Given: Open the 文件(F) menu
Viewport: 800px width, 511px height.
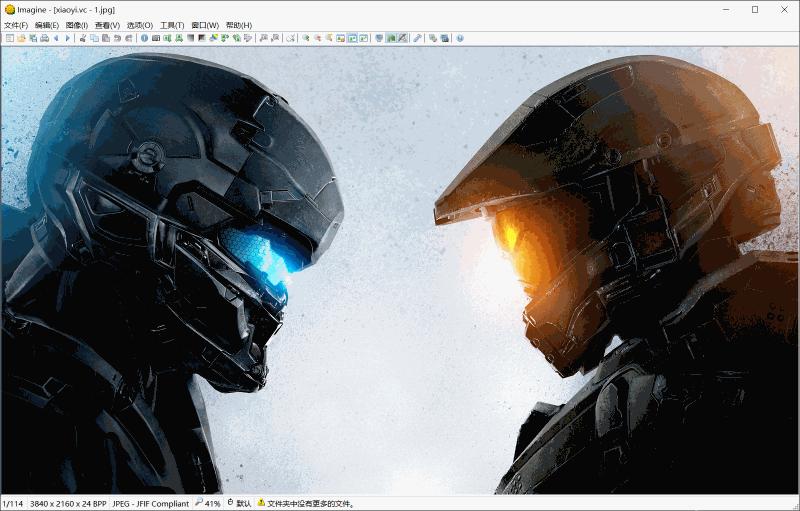Looking at the screenshot, I should tap(16, 25).
